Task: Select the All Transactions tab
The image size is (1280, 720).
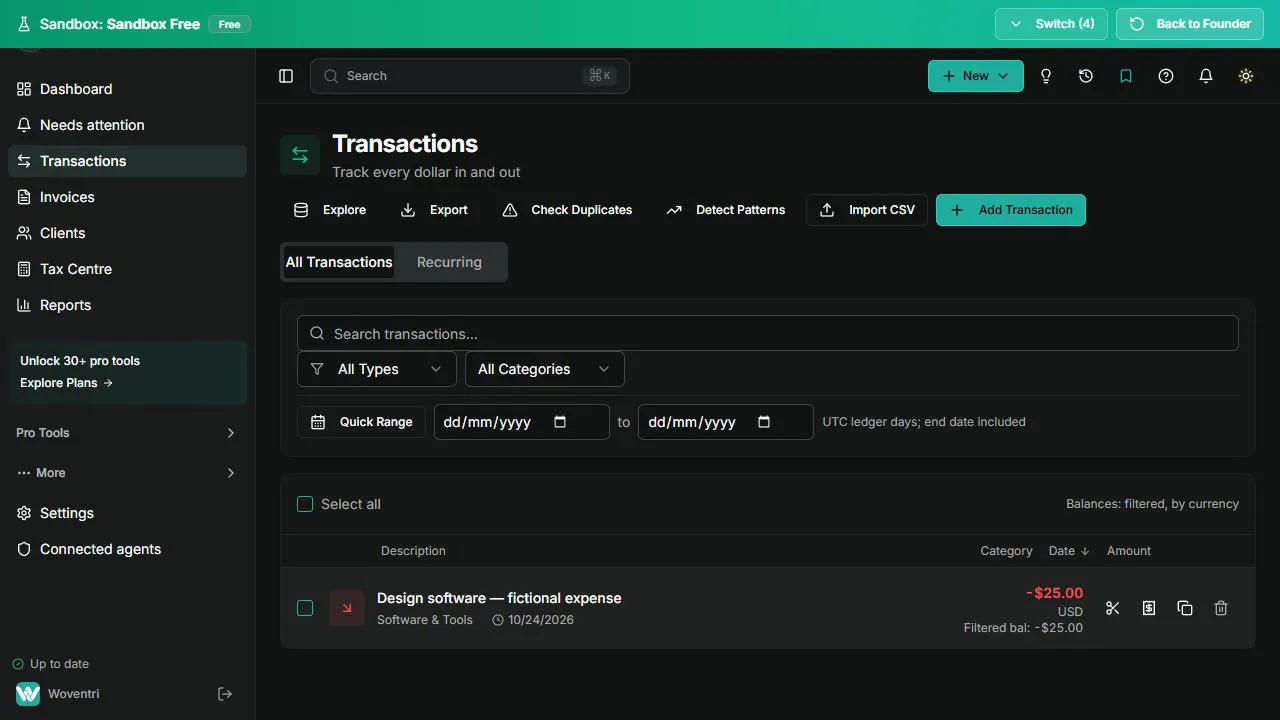Action: 339,262
